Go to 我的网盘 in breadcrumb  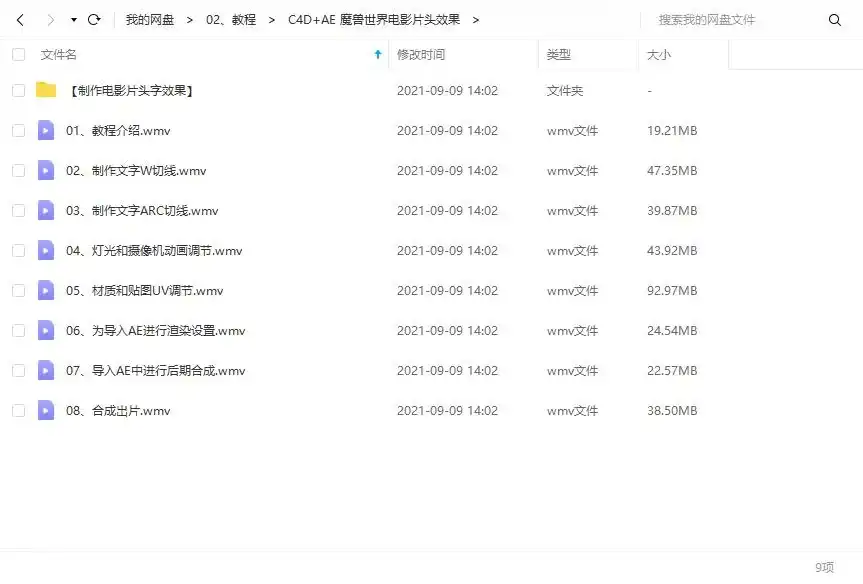[x=150, y=20]
